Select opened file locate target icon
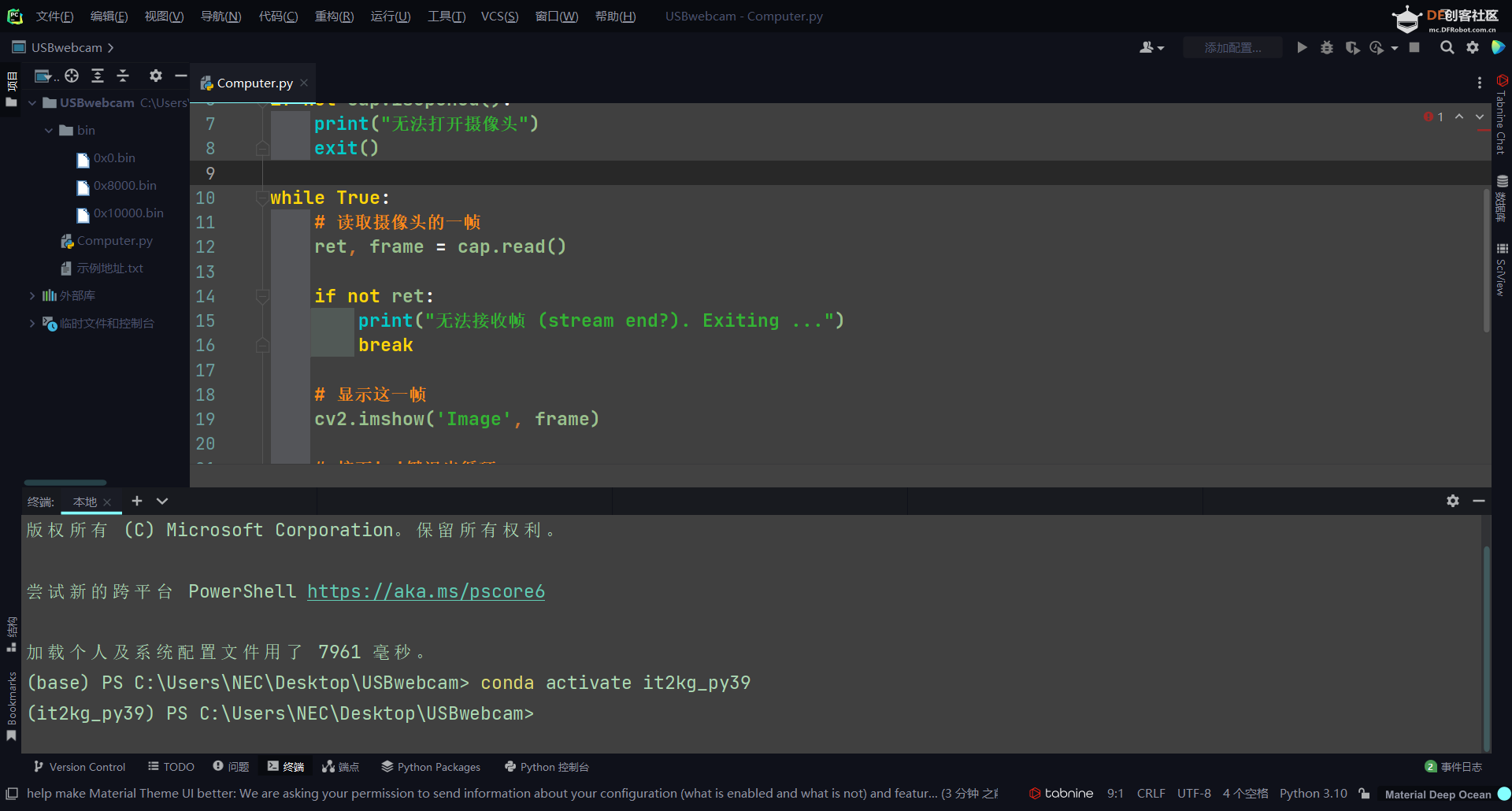Image resolution: width=1512 pixels, height=811 pixels. (x=72, y=76)
